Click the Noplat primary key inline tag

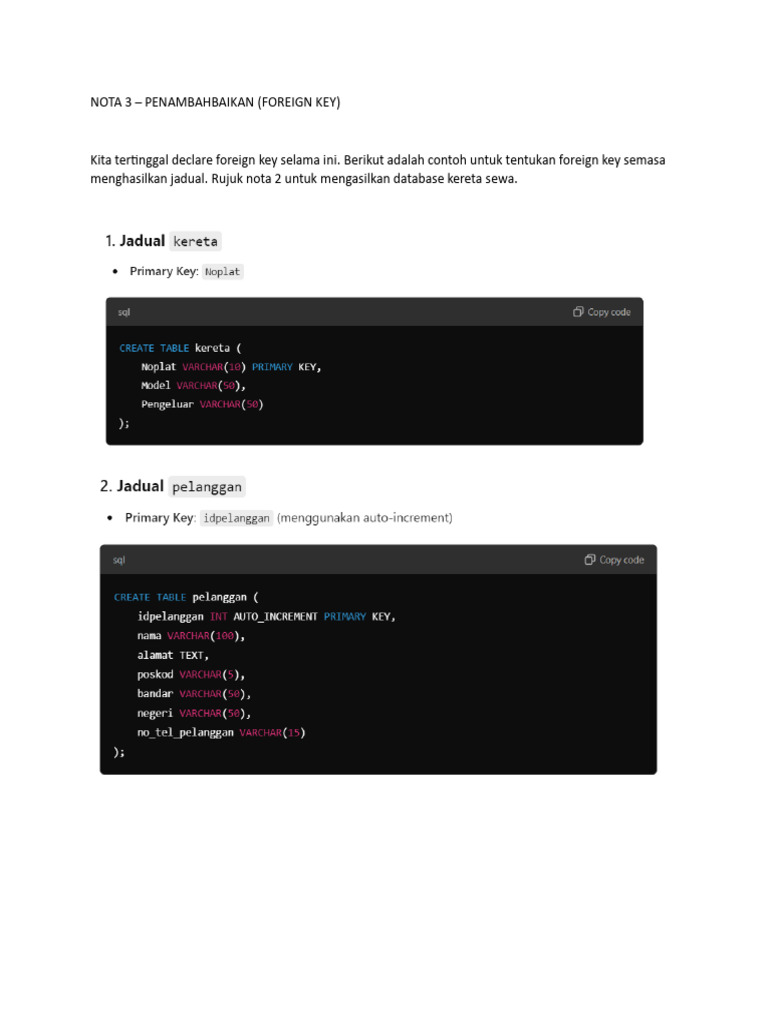(x=223, y=271)
